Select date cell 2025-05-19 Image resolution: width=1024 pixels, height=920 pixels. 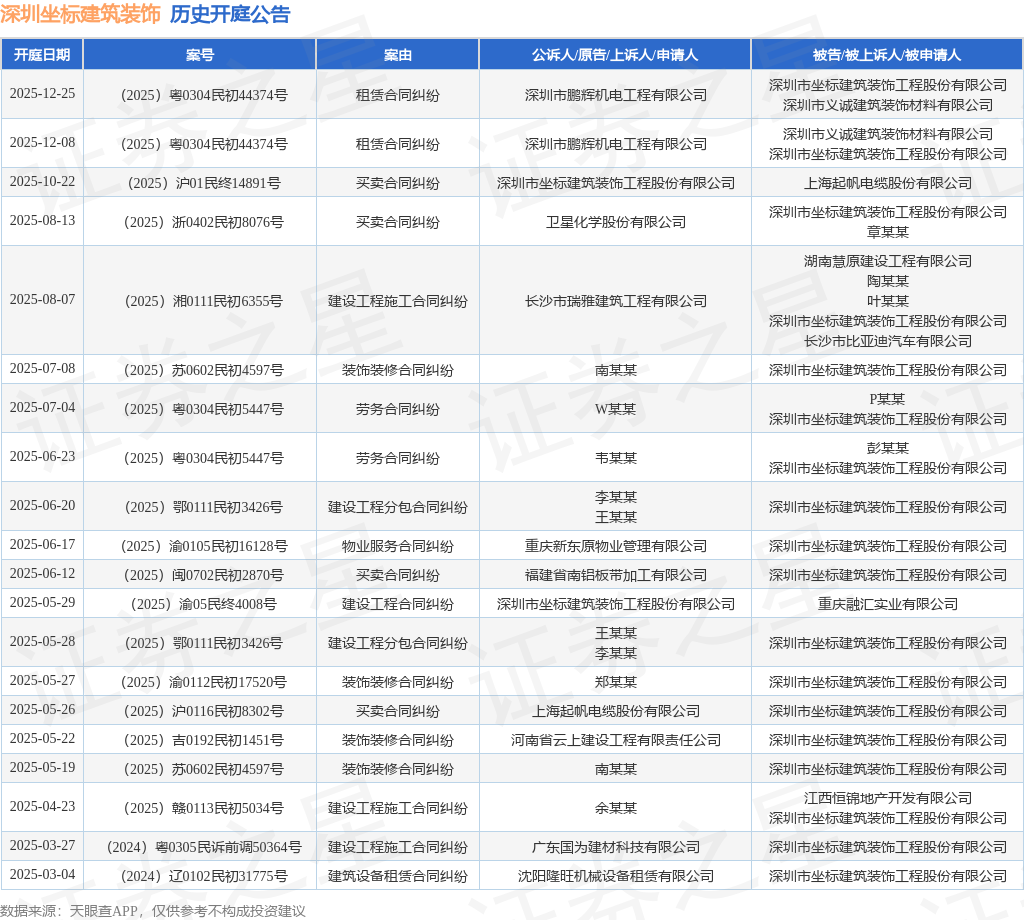42,767
